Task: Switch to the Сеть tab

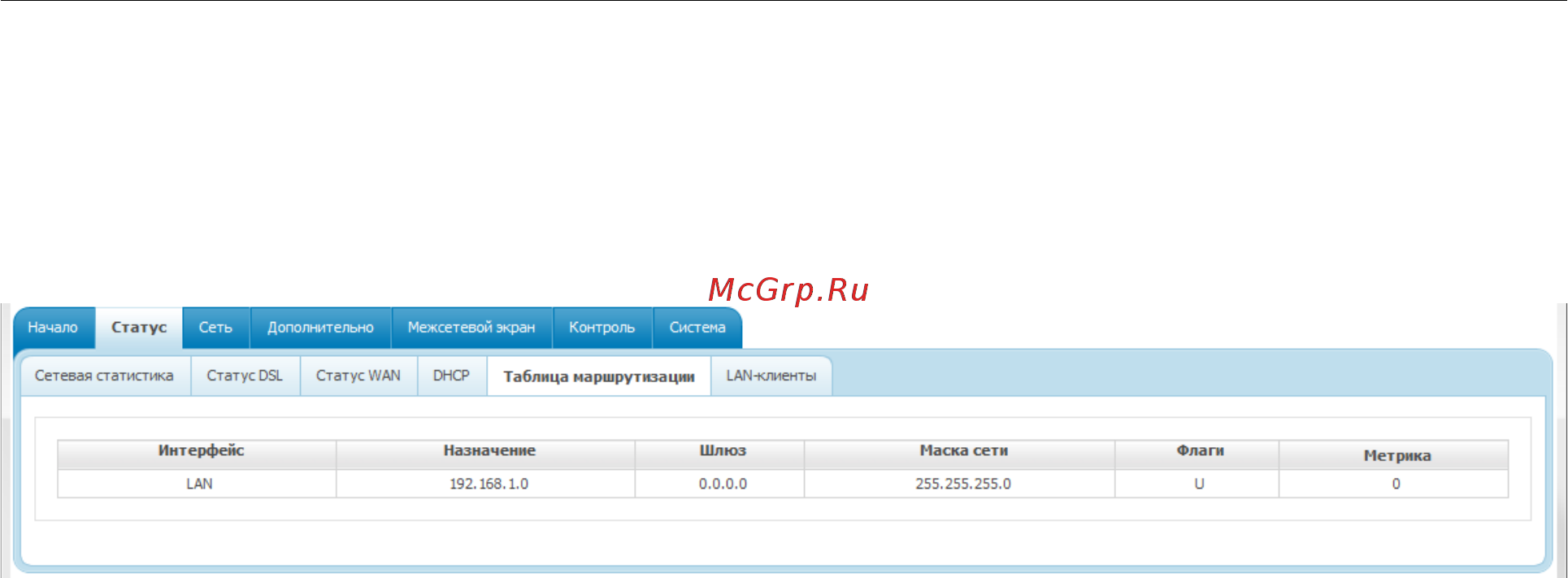Action: pos(215,328)
